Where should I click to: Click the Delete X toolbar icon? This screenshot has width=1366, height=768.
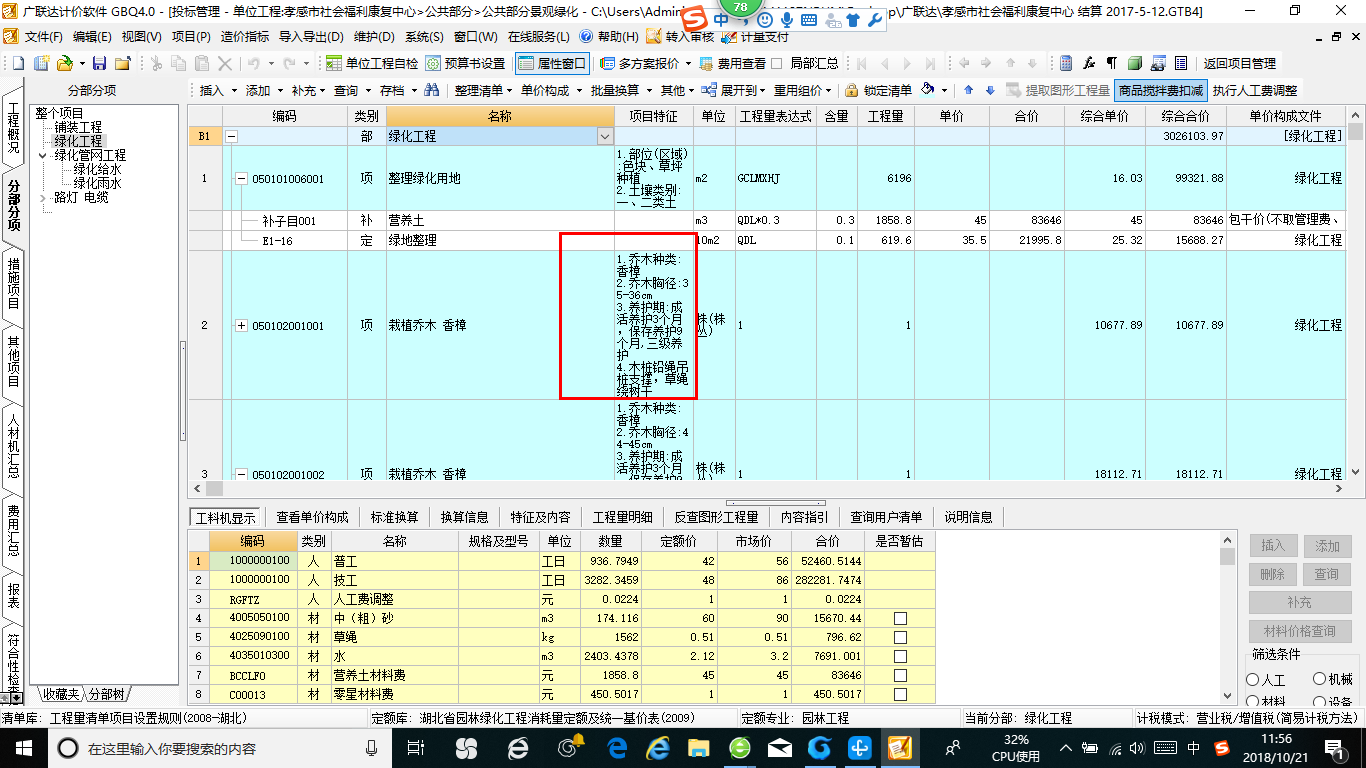pyautogui.click(x=225, y=63)
